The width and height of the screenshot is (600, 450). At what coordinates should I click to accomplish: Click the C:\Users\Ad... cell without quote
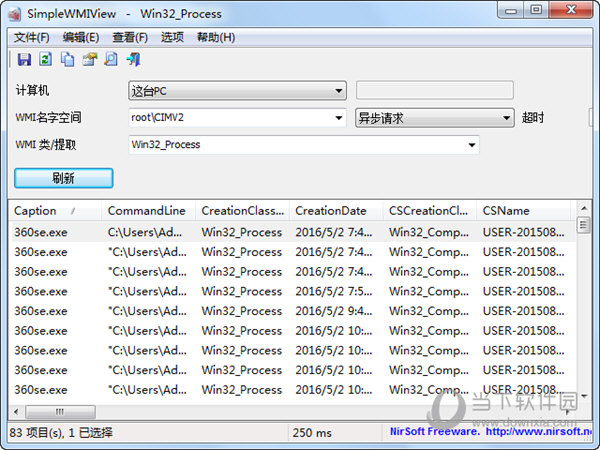tap(145, 232)
